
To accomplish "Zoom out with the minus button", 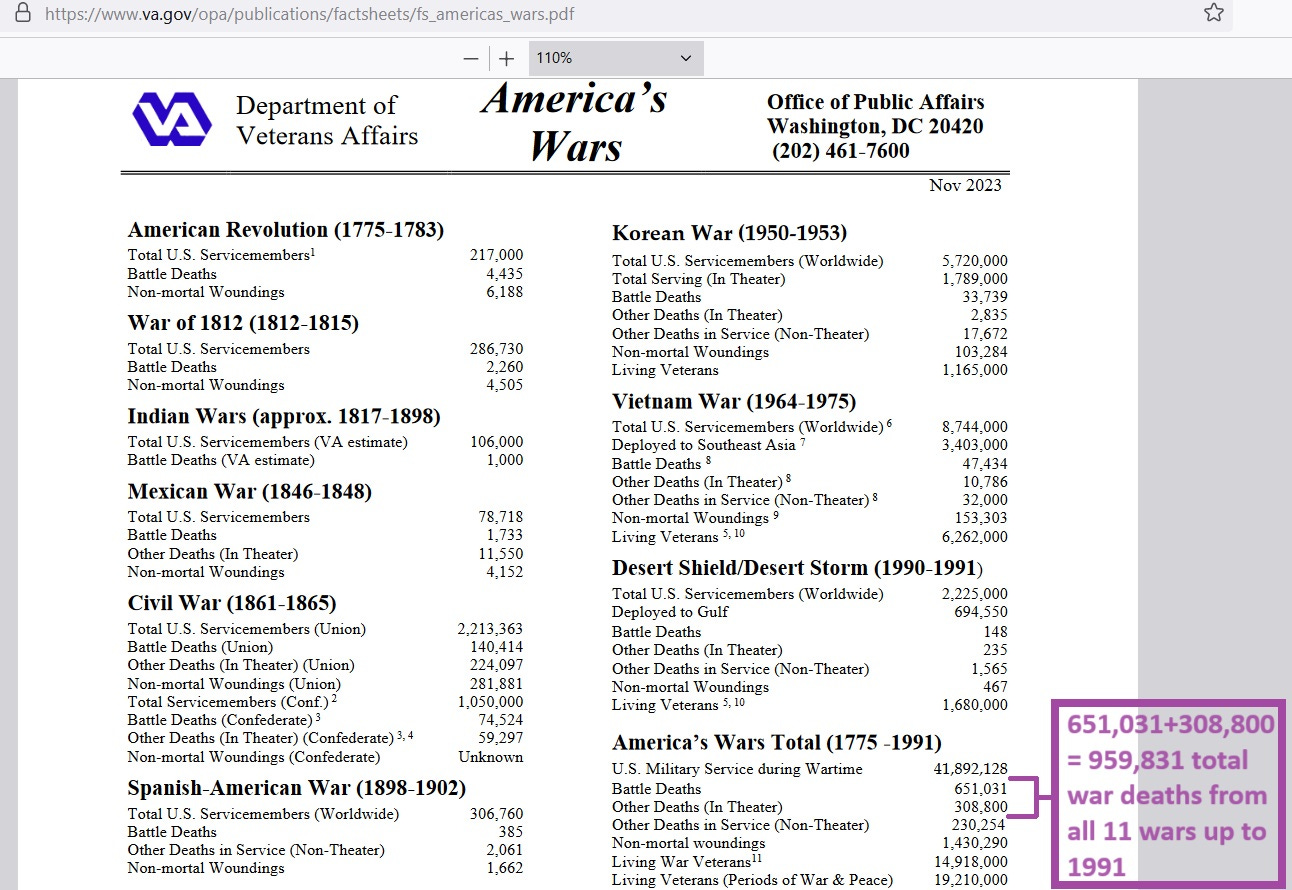I will pos(471,58).
